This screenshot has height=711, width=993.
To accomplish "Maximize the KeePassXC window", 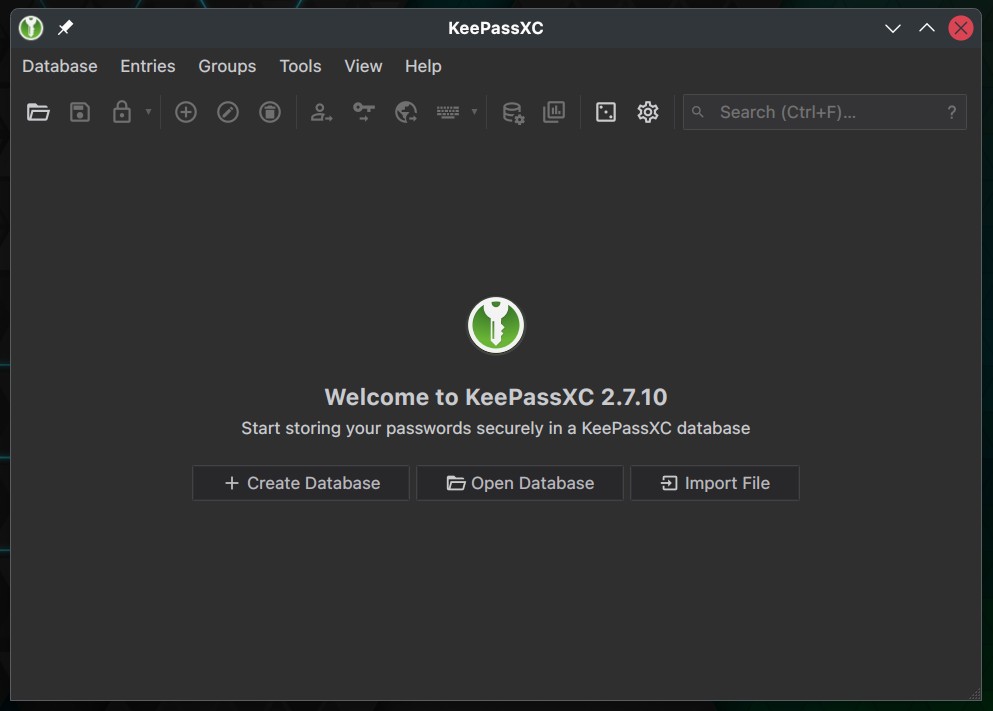I will click(927, 28).
